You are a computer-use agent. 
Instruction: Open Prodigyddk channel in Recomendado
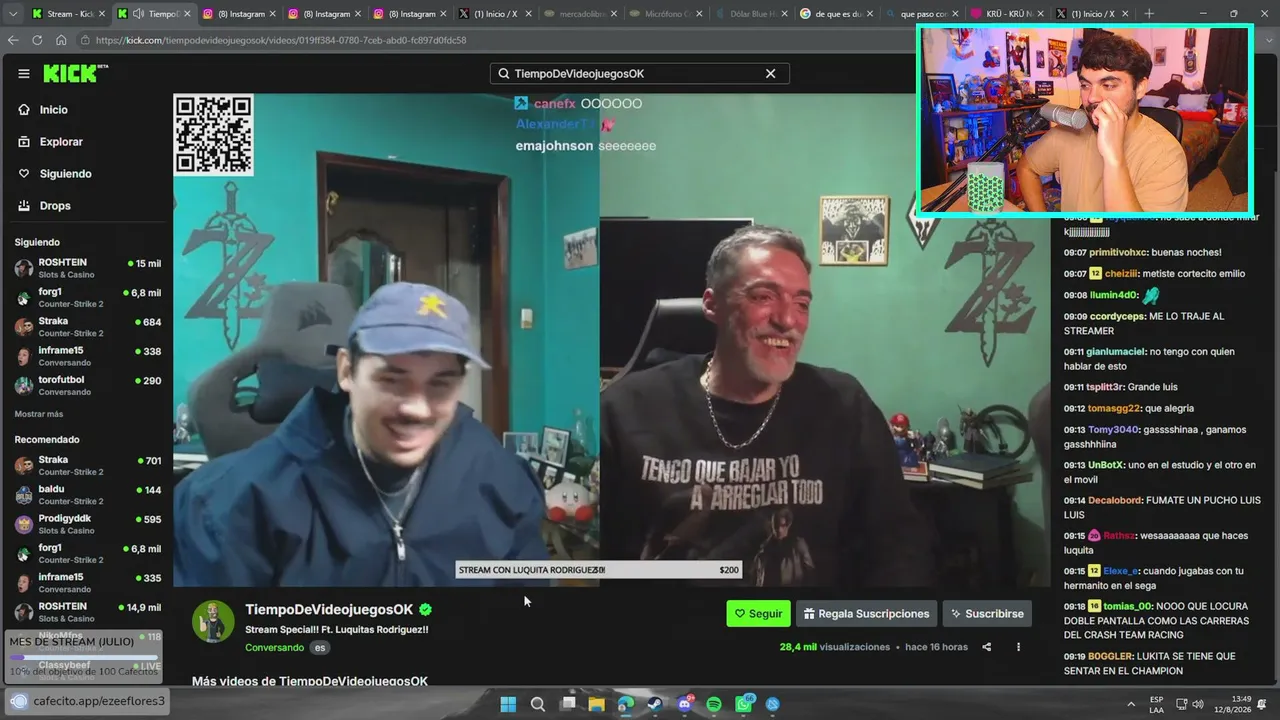point(88,524)
